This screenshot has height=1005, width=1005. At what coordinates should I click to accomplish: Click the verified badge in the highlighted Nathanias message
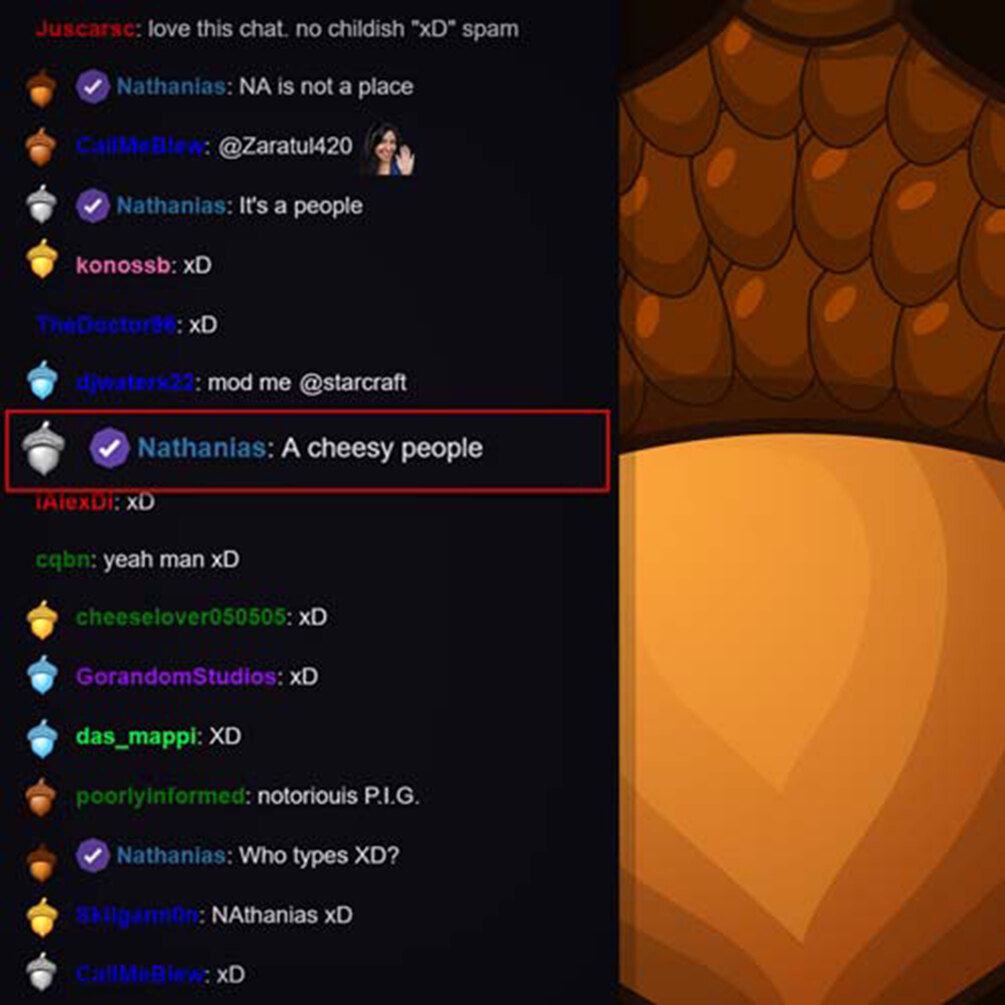(x=110, y=447)
